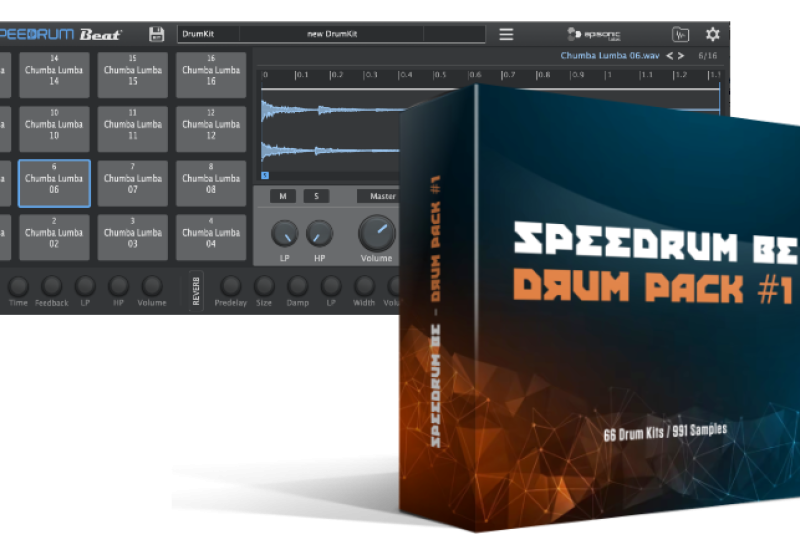
Task: Click the reverb Predelay knob
Action: pos(231,286)
